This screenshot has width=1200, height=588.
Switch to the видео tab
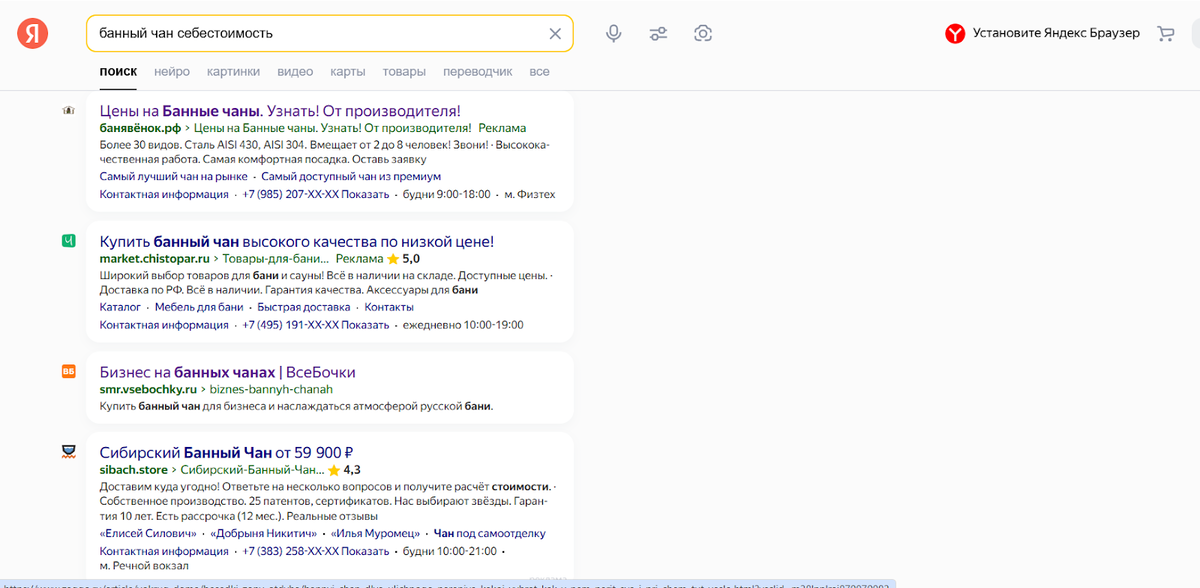[295, 72]
